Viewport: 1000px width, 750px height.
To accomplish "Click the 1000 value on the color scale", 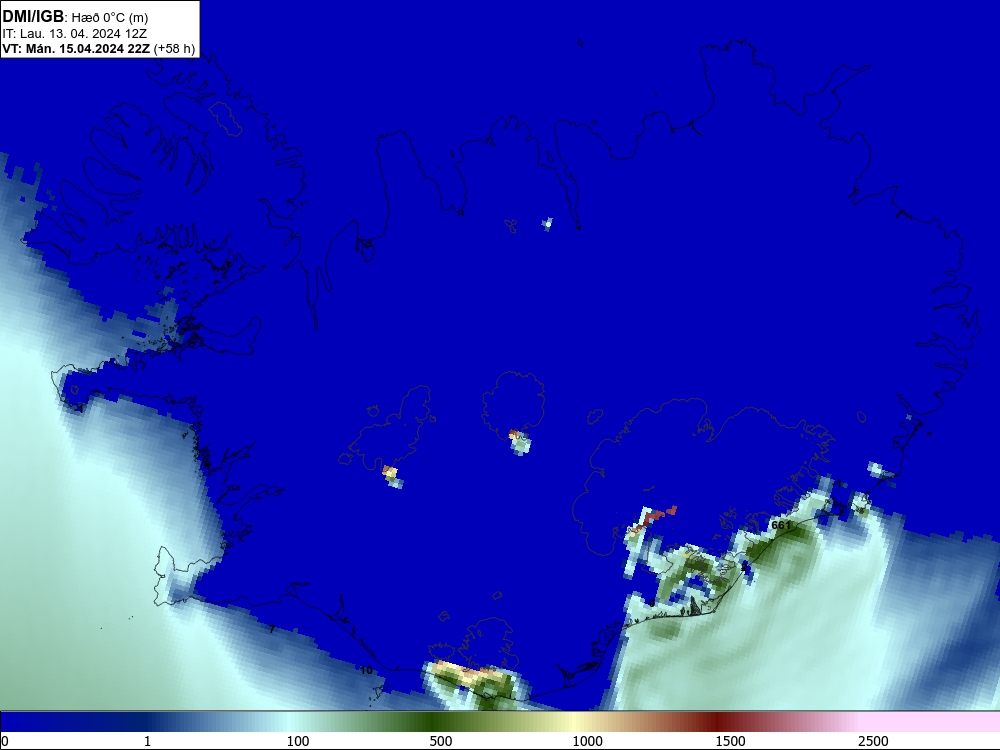I will (x=587, y=740).
